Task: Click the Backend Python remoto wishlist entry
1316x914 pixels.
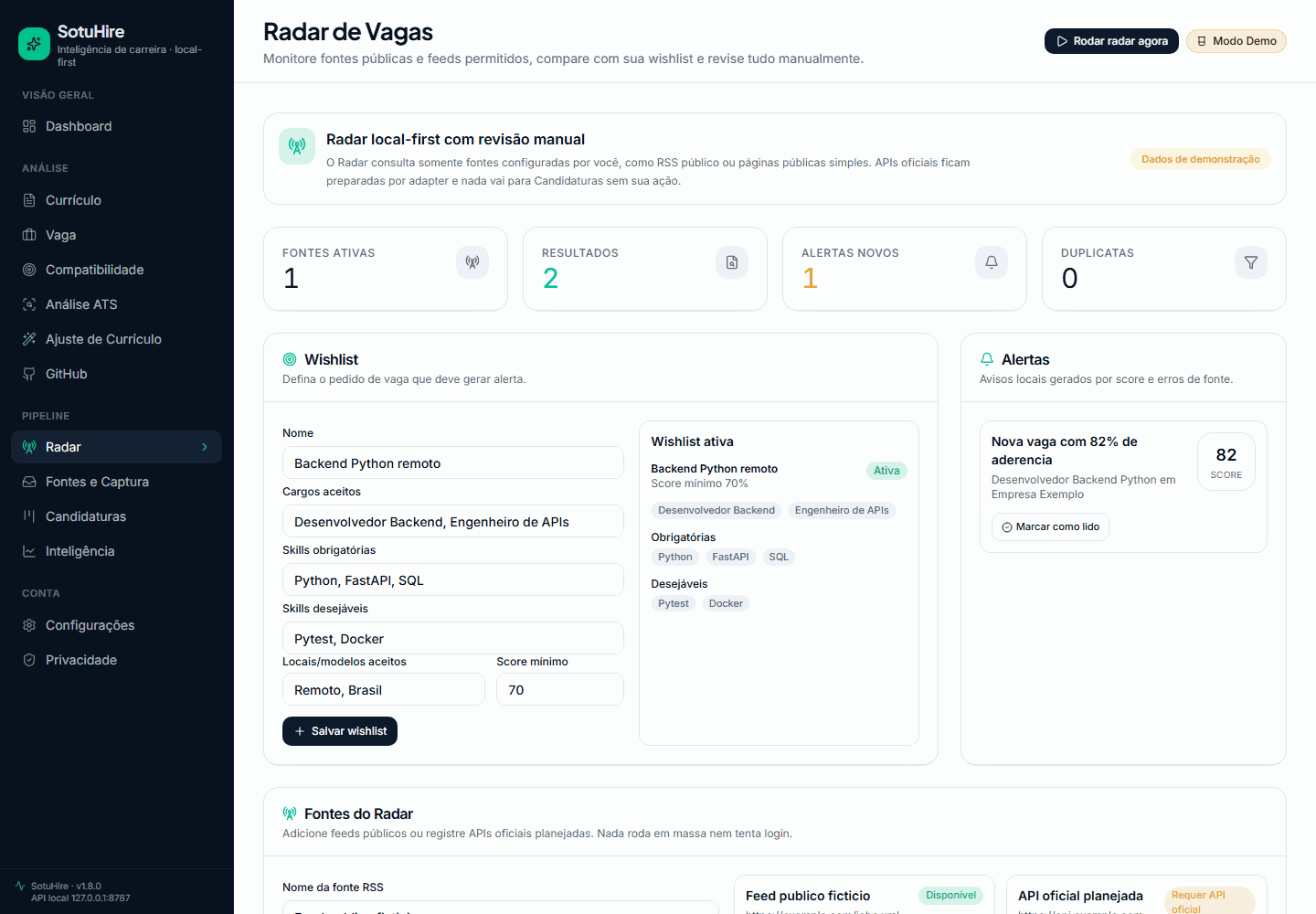Action: (714, 469)
